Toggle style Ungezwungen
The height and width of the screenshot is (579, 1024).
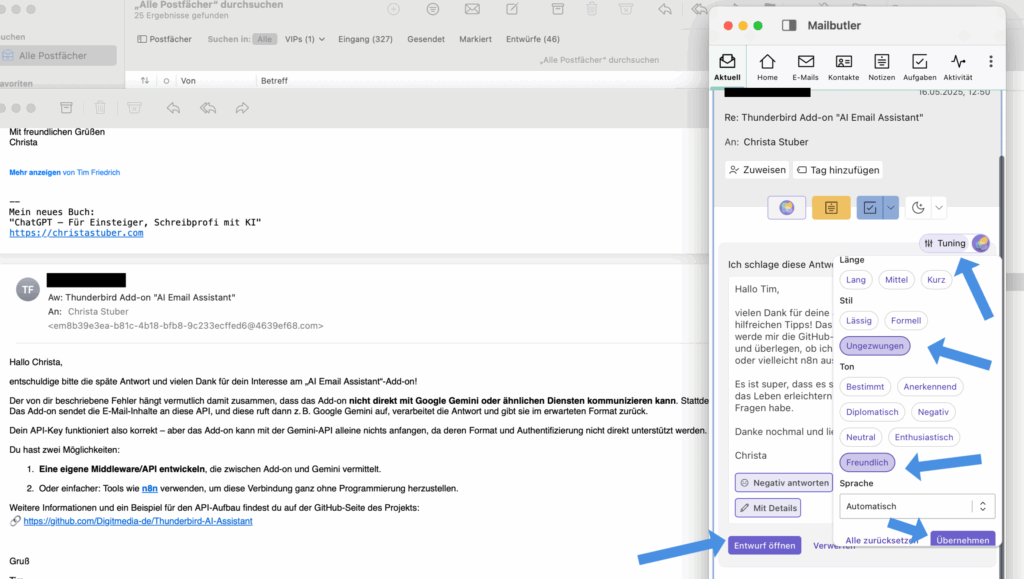(x=874, y=346)
